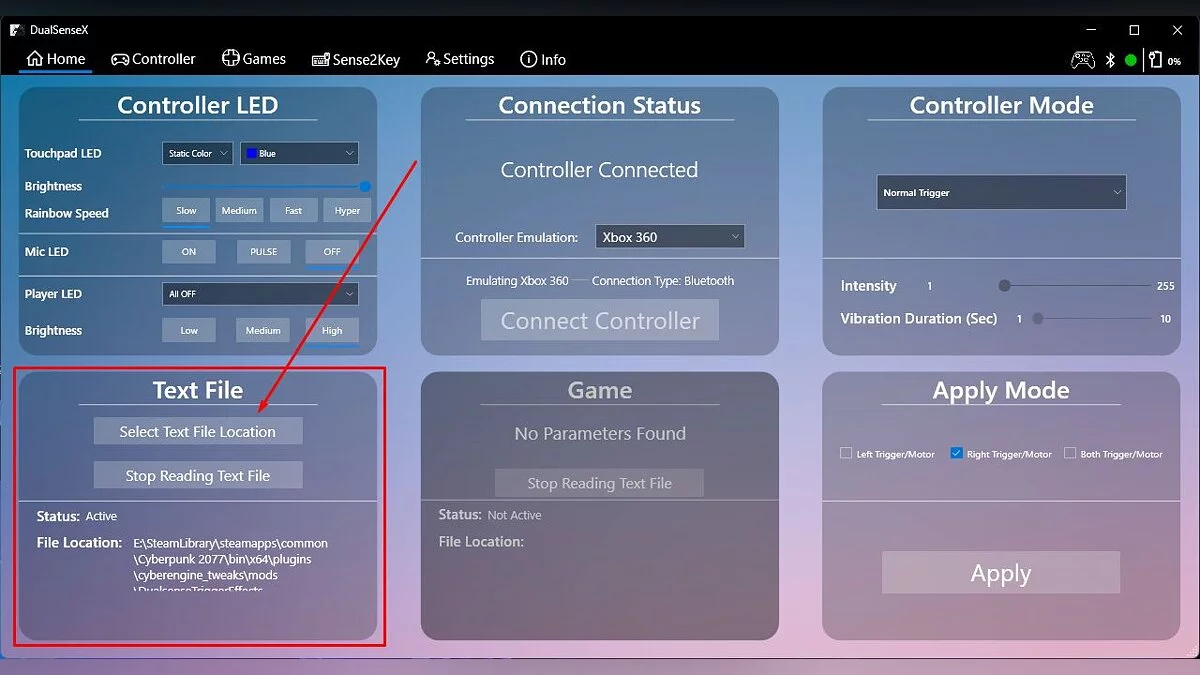Screen dimensions: 1200x675
Task: Click the battery level icon
Action: (1155, 60)
